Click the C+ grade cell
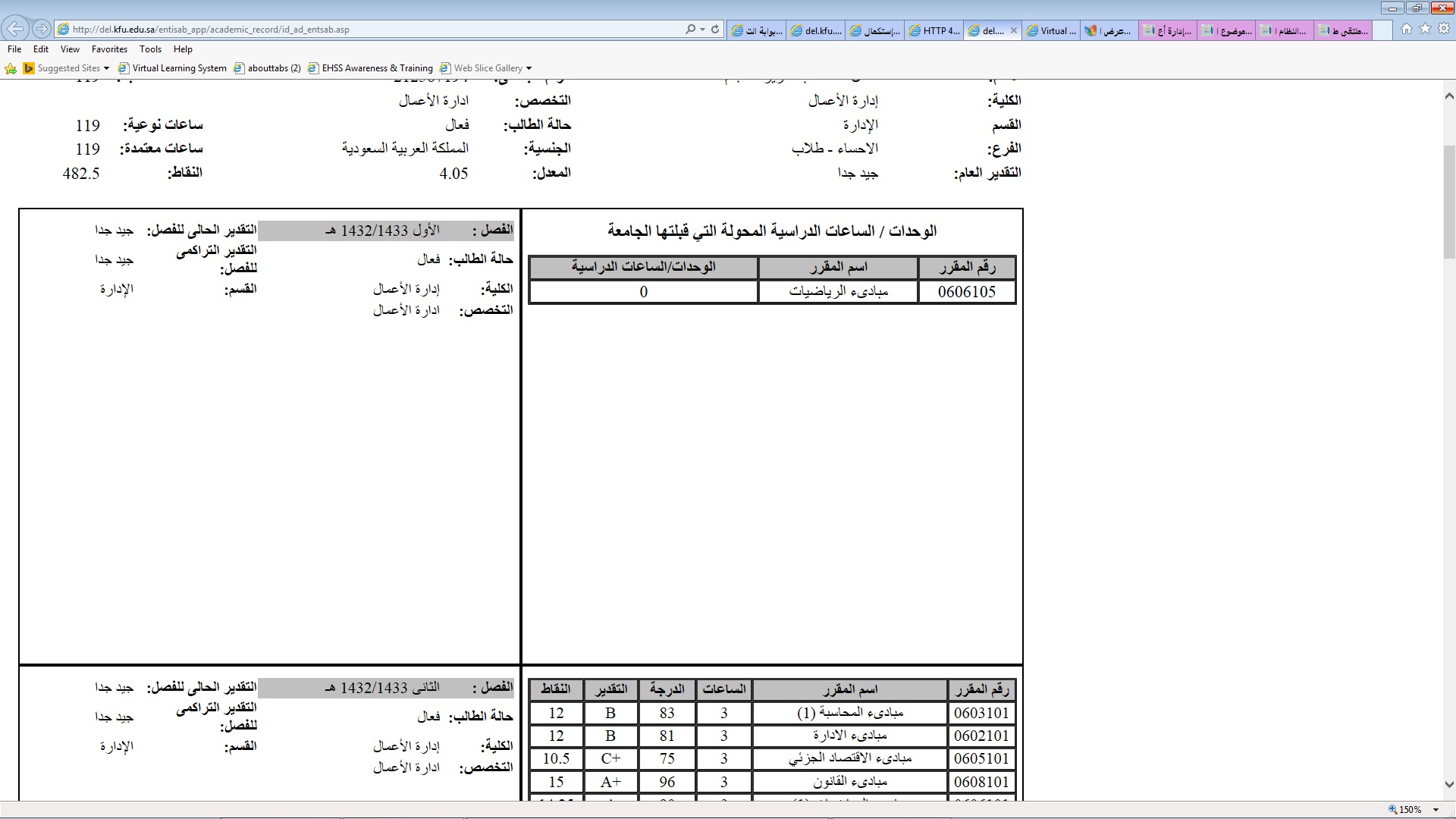The width and height of the screenshot is (1456, 819). pos(610,758)
